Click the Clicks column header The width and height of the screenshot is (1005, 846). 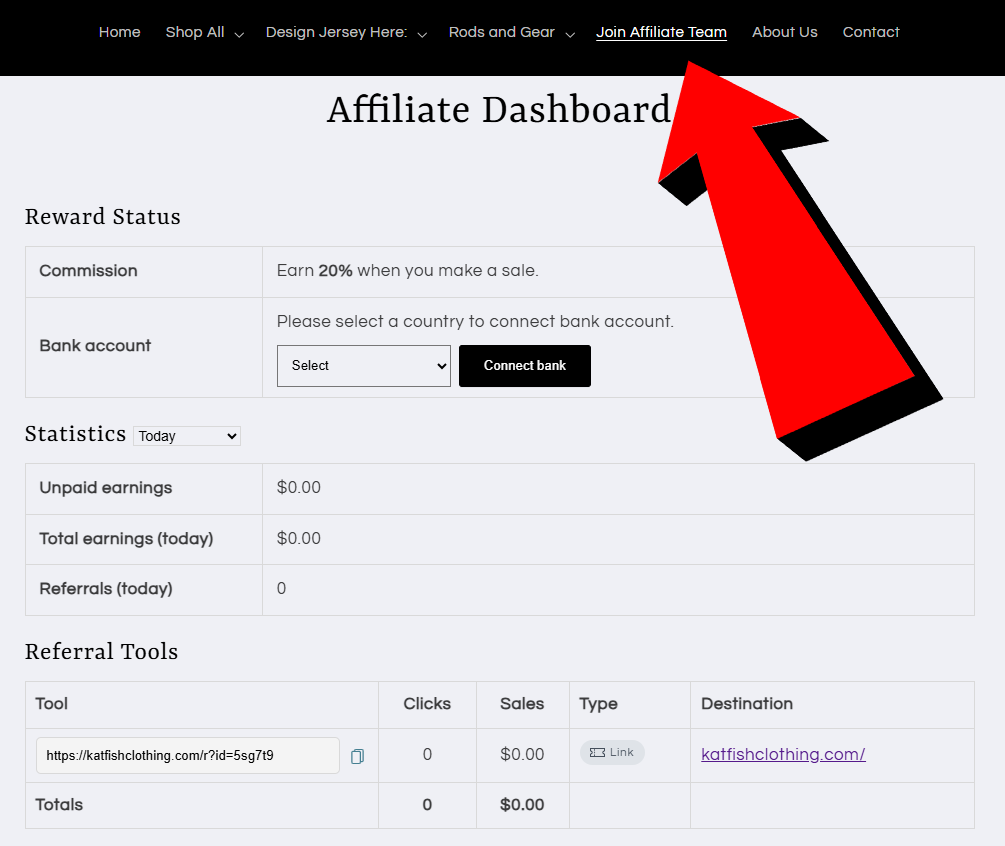[x=427, y=704]
